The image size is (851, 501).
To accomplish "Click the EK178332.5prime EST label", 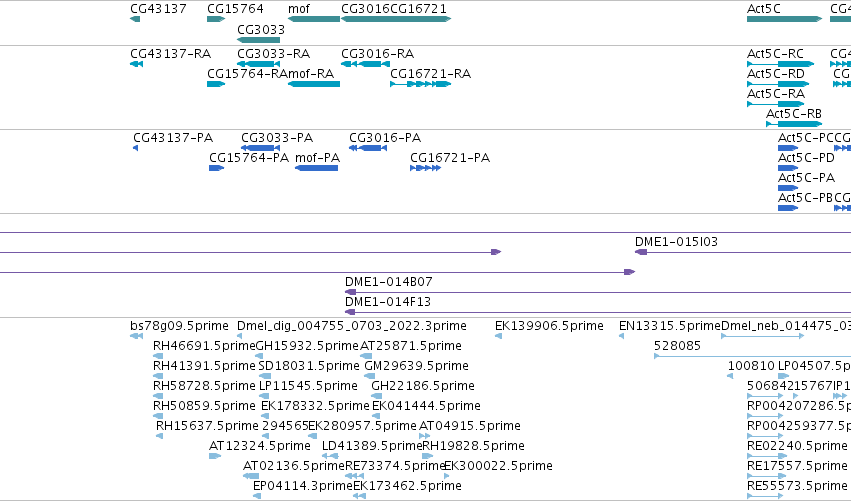I will click(315, 407).
